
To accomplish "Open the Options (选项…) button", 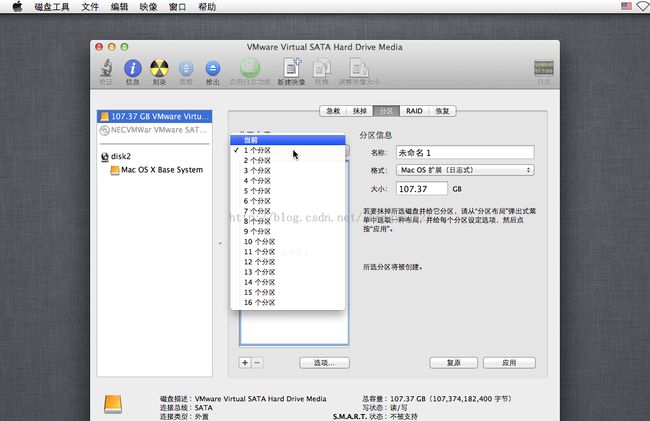I will coord(324,363).
